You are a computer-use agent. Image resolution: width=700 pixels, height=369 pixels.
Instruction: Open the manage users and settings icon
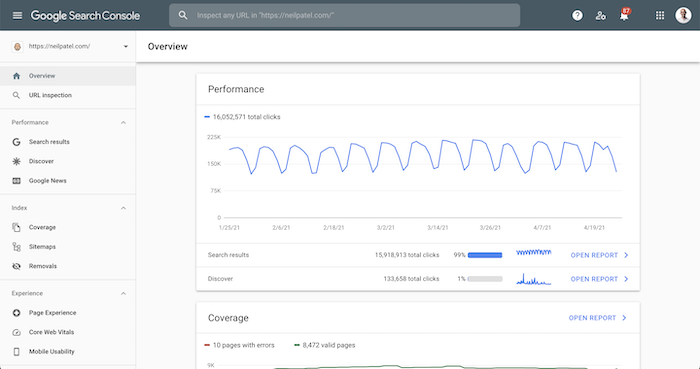point(600,16)
